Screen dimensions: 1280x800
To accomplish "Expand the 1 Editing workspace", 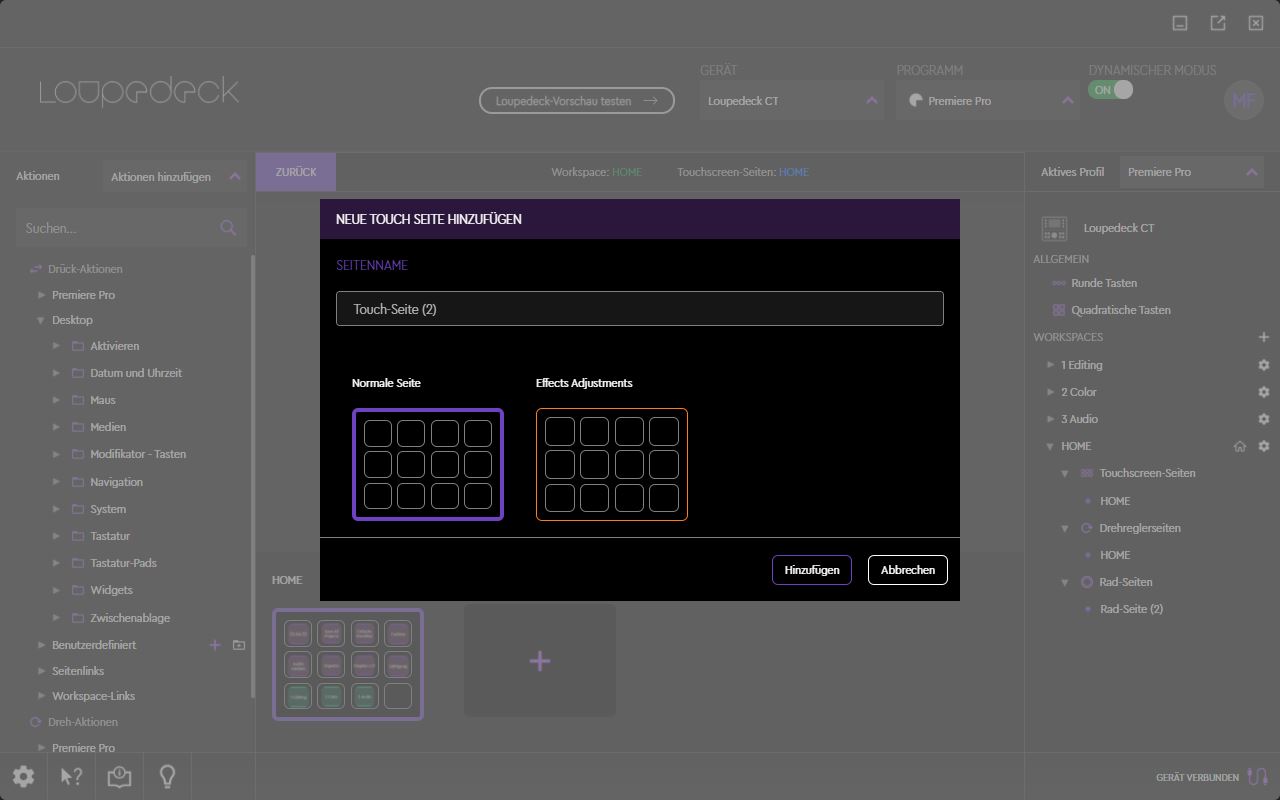I will pos(1050,365).
